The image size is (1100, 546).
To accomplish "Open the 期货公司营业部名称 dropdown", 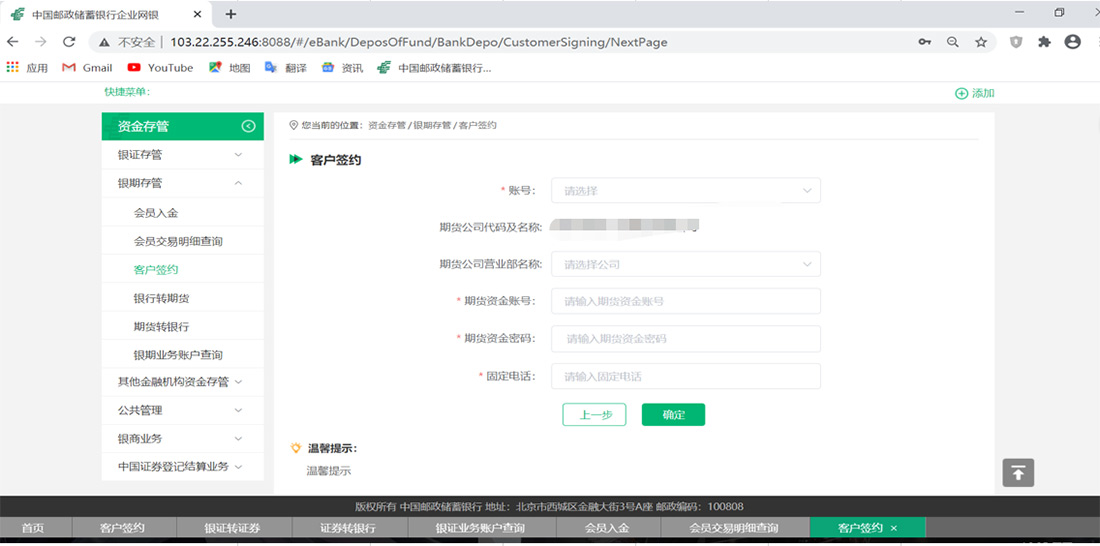I will [x=690, y=265].
